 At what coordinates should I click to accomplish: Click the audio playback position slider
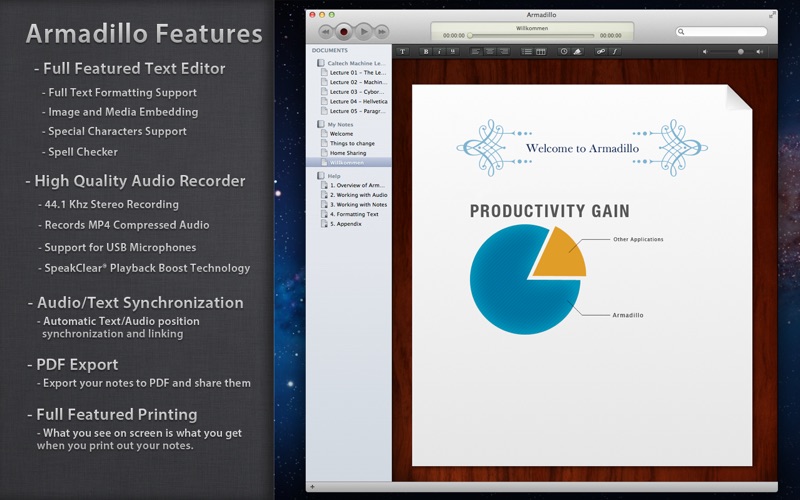532,36
